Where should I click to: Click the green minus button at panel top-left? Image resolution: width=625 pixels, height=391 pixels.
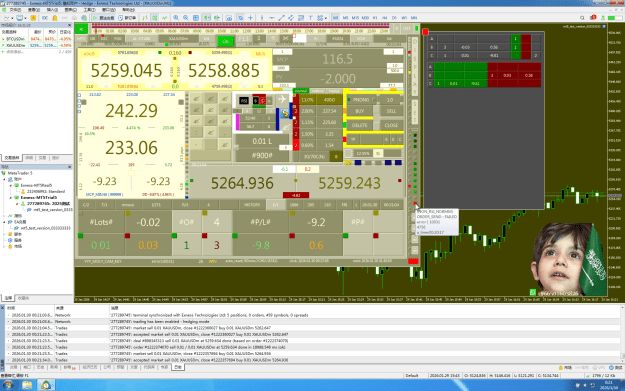point(81,29)
